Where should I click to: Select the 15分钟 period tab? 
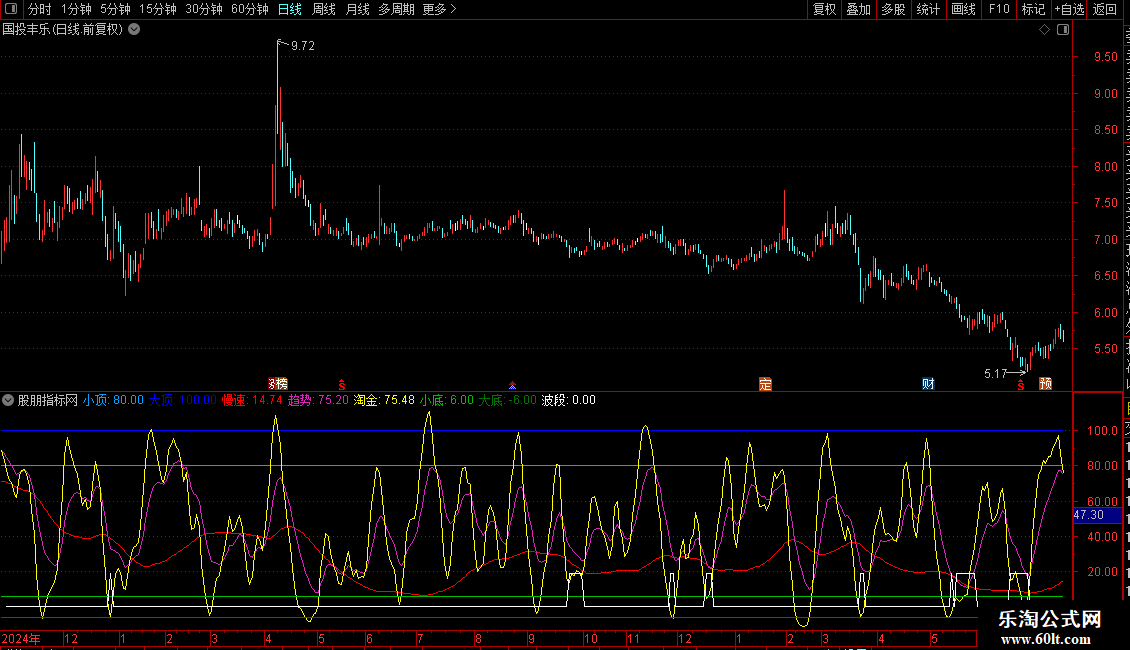click(x=157, y=9)
